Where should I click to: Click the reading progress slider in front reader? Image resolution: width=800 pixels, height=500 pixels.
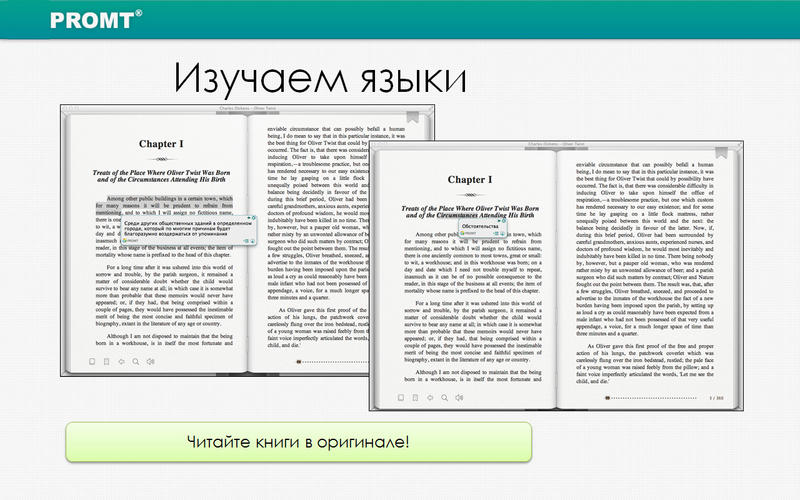[x=651, y=397]
